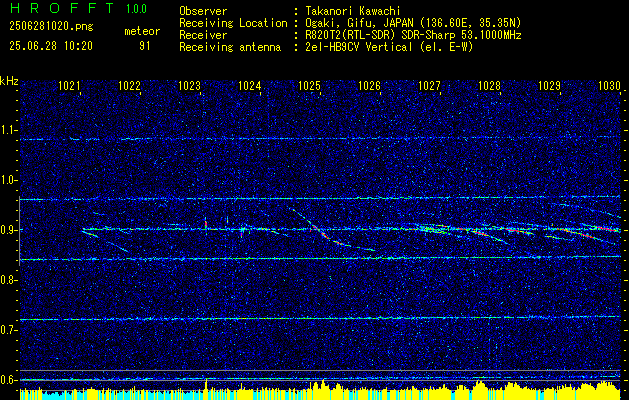Click the Receiver label

(203, 35)
